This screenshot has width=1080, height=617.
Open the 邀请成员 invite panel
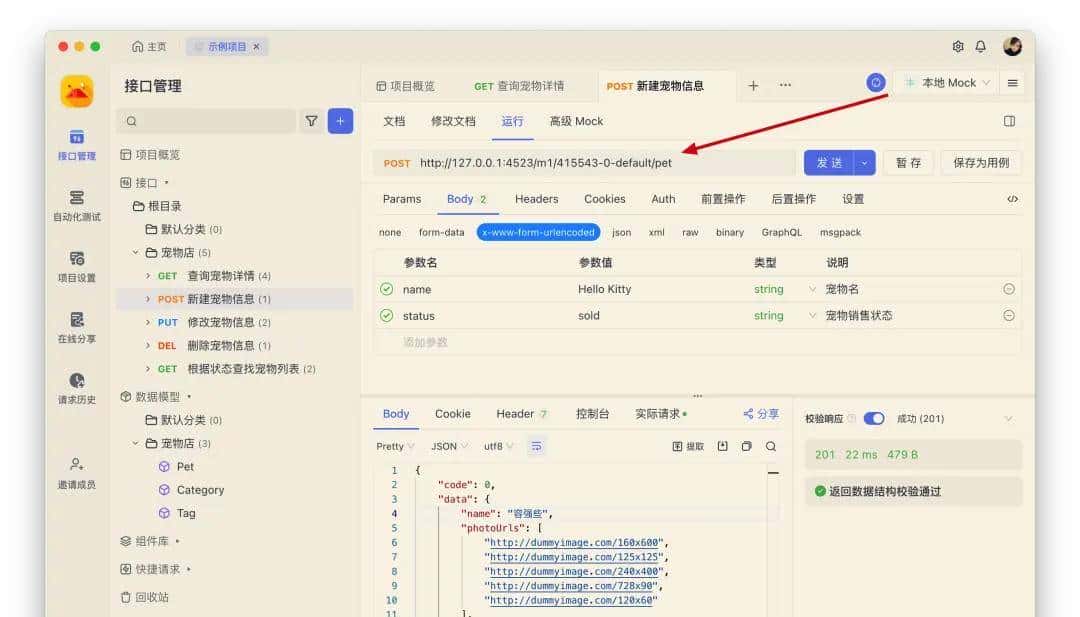[78, 470]
